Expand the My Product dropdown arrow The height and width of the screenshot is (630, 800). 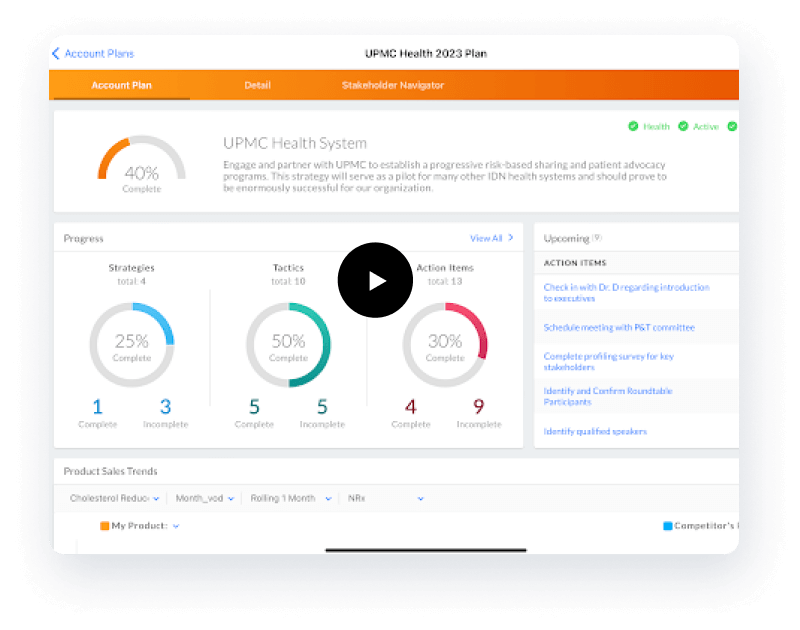point(176,526)
